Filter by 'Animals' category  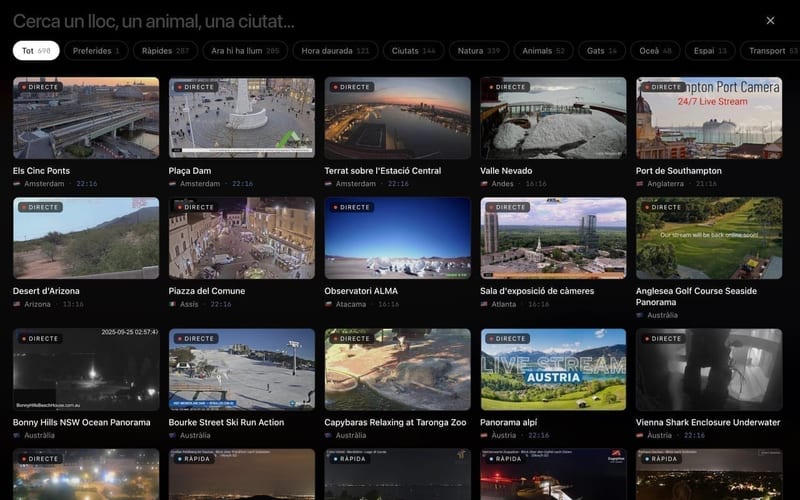[x=543, y=51]
